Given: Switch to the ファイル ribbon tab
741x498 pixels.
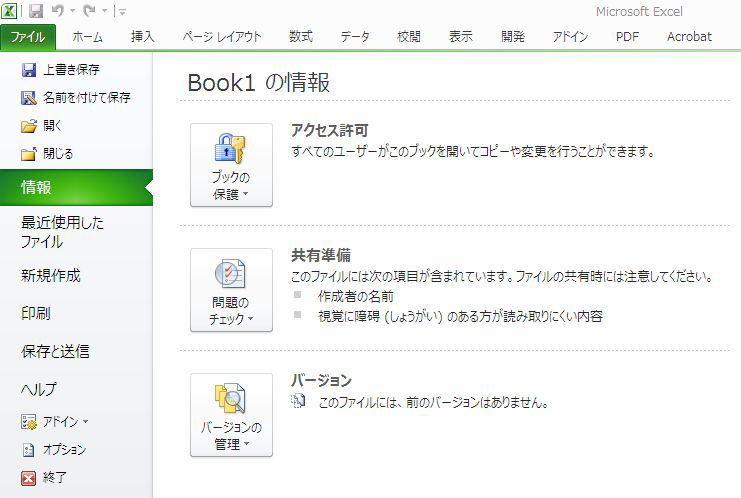Looking at the screenshot, I should coord(28,37).
